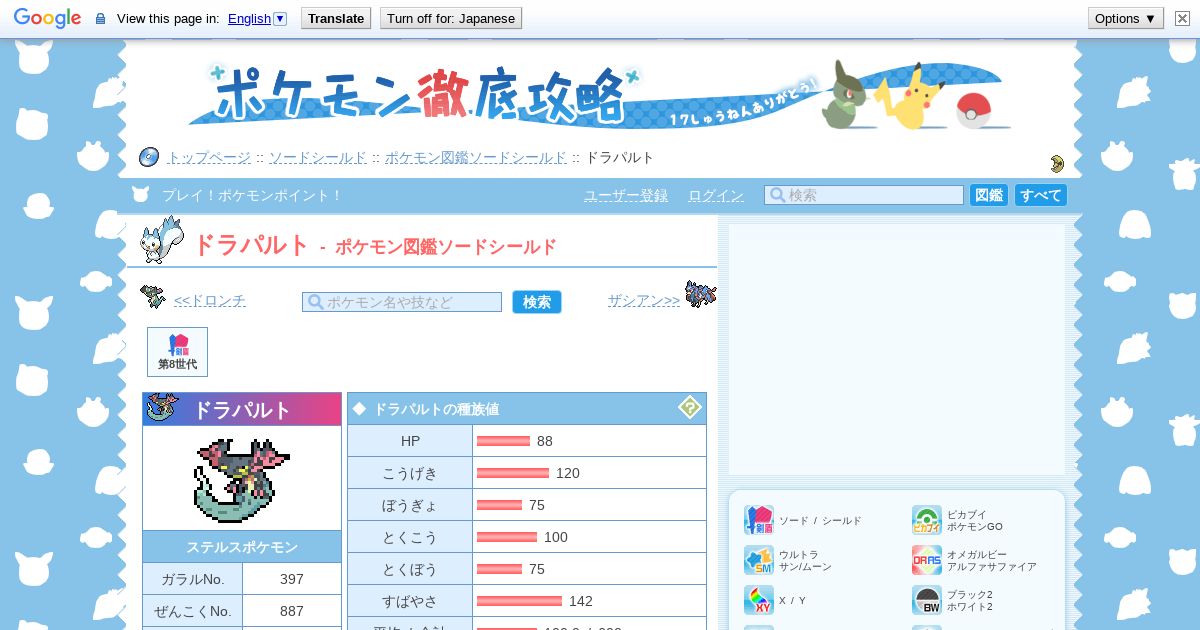Click the Translate button
Screen dimensions: 1200x630
tap(336, 18)
